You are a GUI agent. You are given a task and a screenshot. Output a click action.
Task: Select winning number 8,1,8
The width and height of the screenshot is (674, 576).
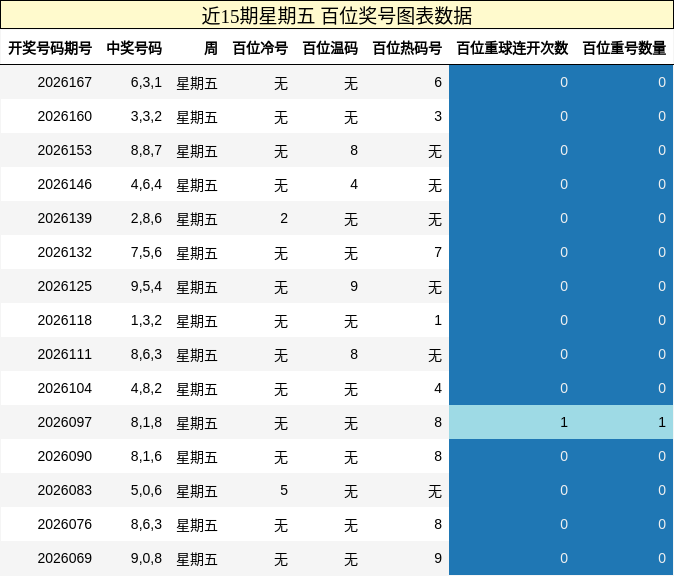coord(146,422)
